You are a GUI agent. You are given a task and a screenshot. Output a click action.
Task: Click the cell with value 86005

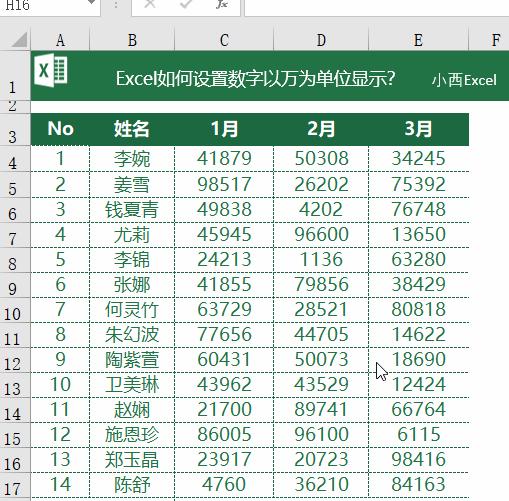pyautogui.click(x=224, y=435)
